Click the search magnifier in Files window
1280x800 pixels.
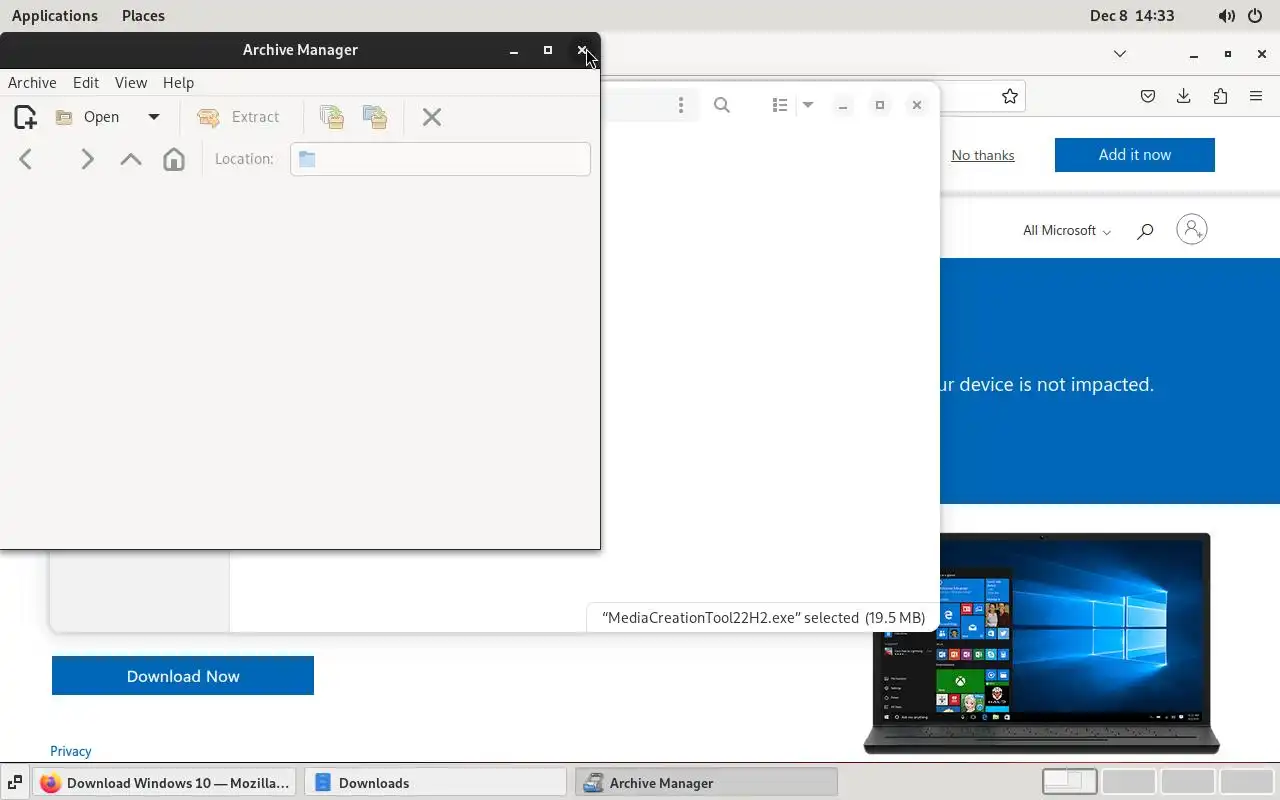(722, 105)
